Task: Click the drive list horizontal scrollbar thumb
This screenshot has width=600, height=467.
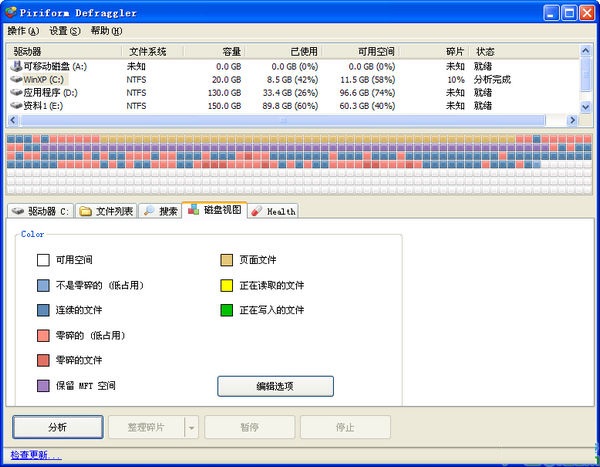Action: [283, 120]
